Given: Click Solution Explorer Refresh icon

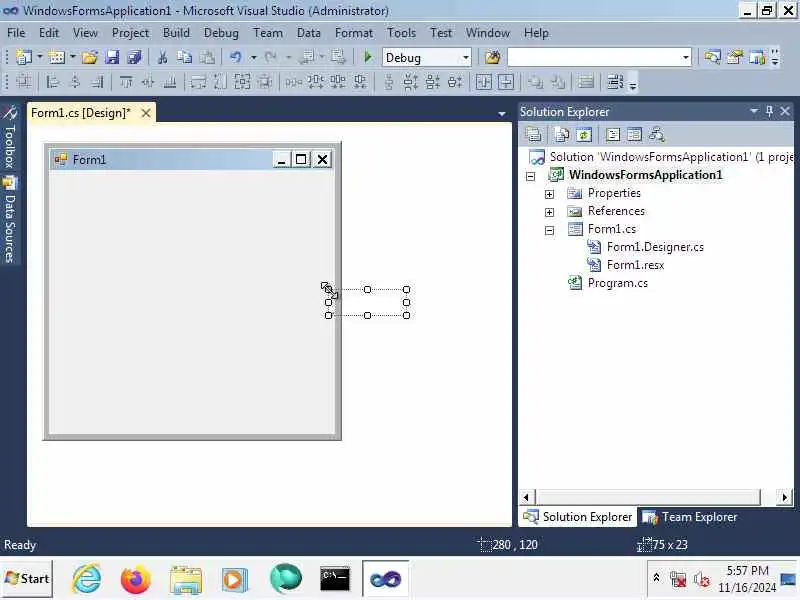Looking at the screenshot, I should 584,135.
